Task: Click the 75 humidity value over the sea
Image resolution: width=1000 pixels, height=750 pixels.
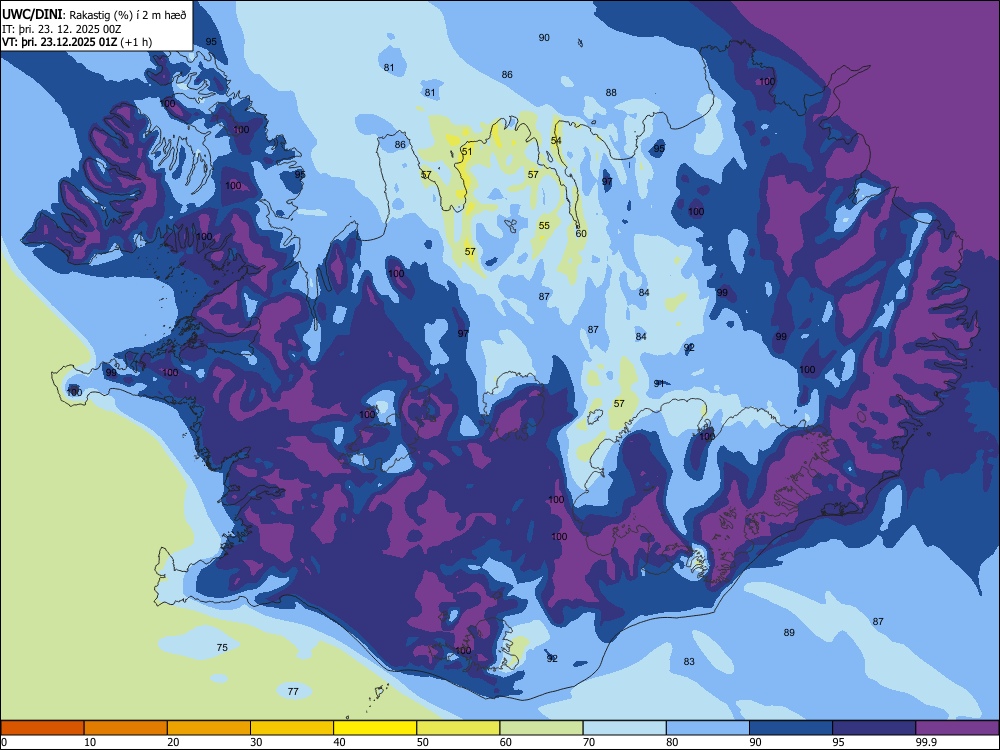Action: (x=222, y=647)
